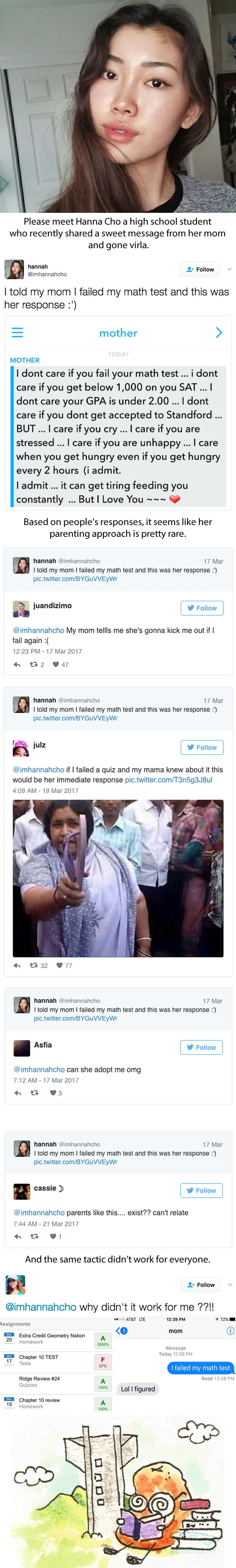Open the info icon in mom conversation

(230, 1330)
